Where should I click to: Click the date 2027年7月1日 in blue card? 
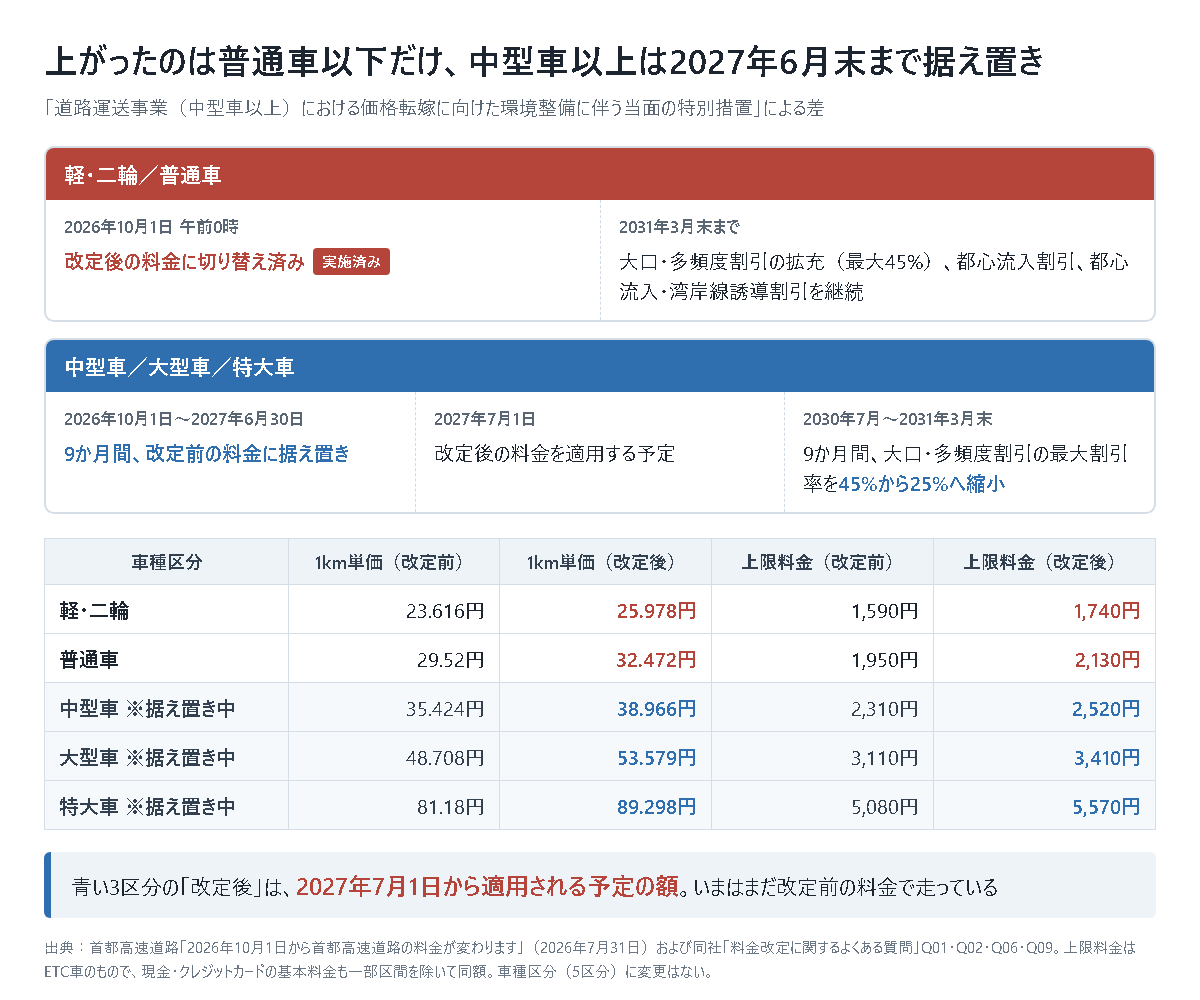tap(484, 419)
